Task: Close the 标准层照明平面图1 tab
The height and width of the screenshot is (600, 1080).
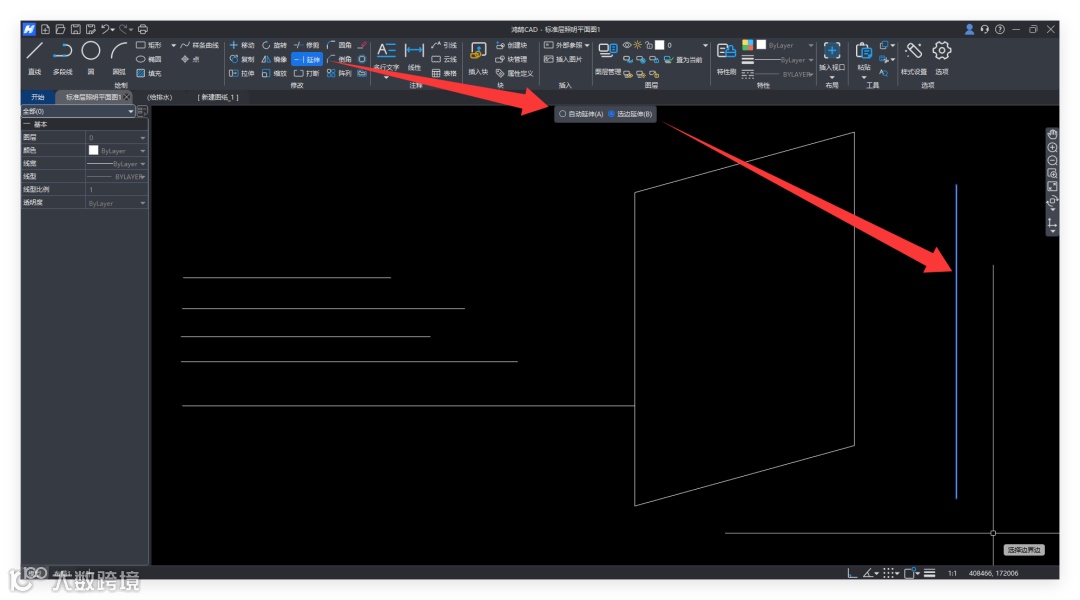Action: coord(127,97)
